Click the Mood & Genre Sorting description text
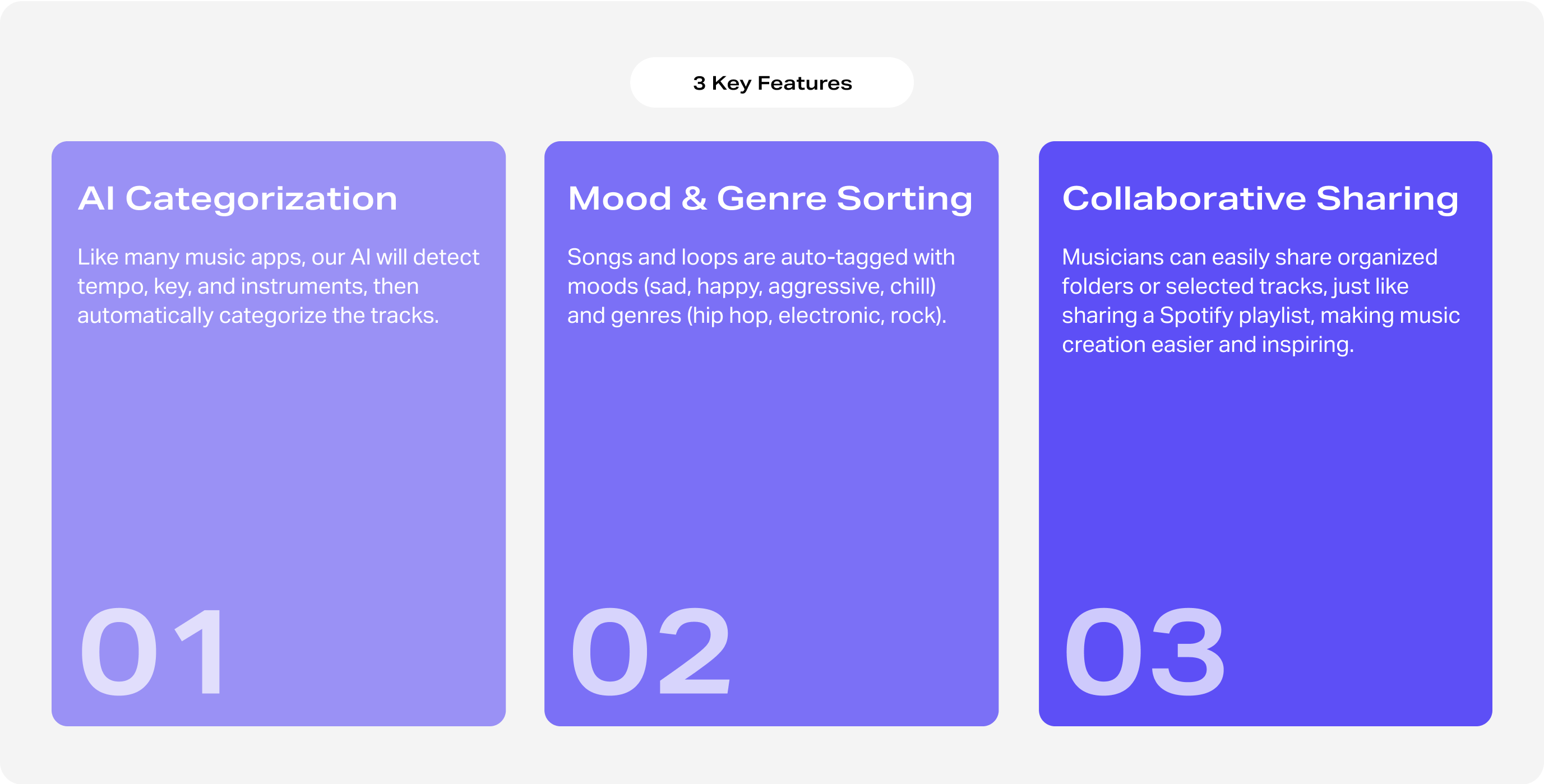The width and height of the screenshot is (1544, 784). click(x=761, y=286)
